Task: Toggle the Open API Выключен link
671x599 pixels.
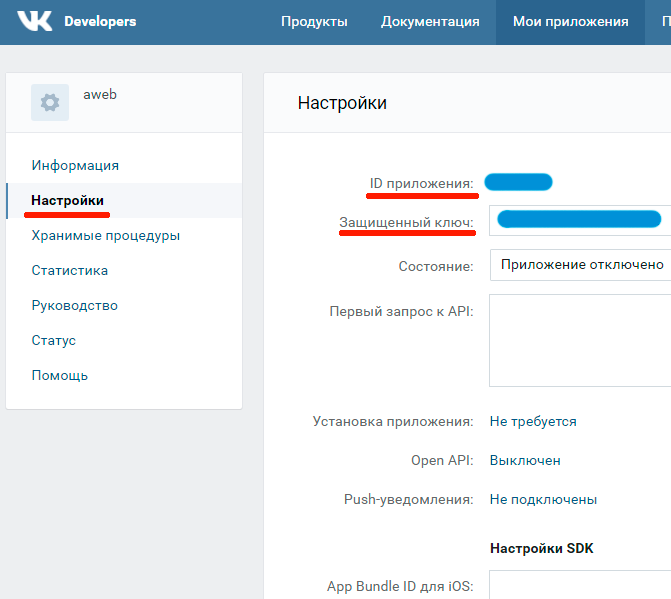Action: (525, 460)
